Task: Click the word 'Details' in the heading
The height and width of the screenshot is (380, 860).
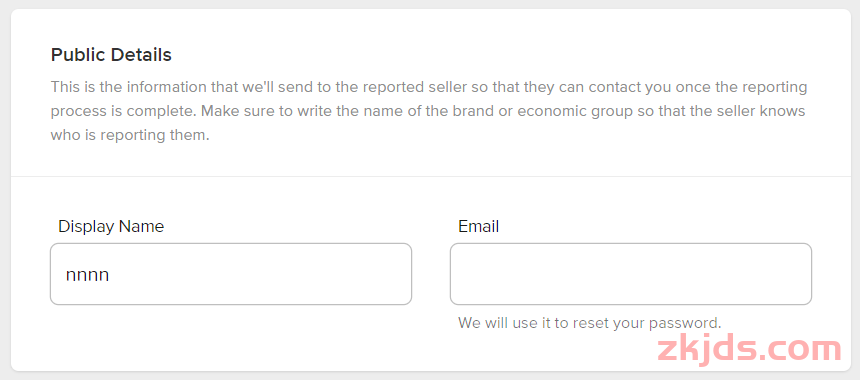Action: (142, 55)
